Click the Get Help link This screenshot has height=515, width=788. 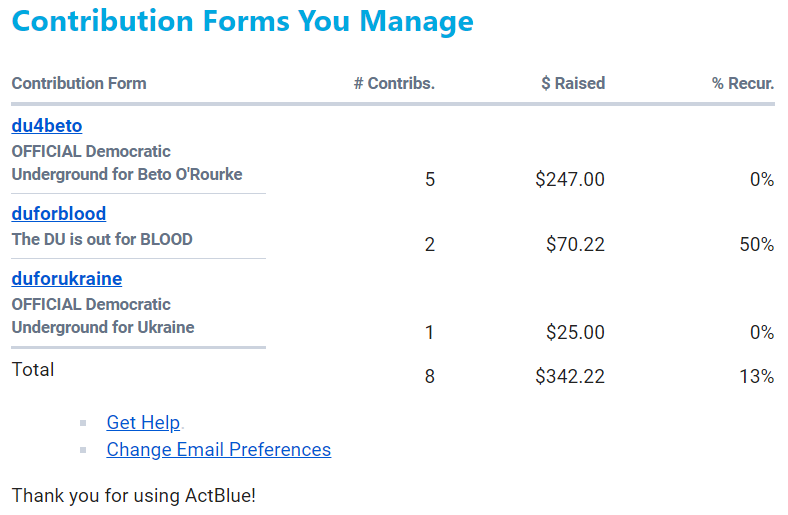pyautogui.click(x=144, y=422)
